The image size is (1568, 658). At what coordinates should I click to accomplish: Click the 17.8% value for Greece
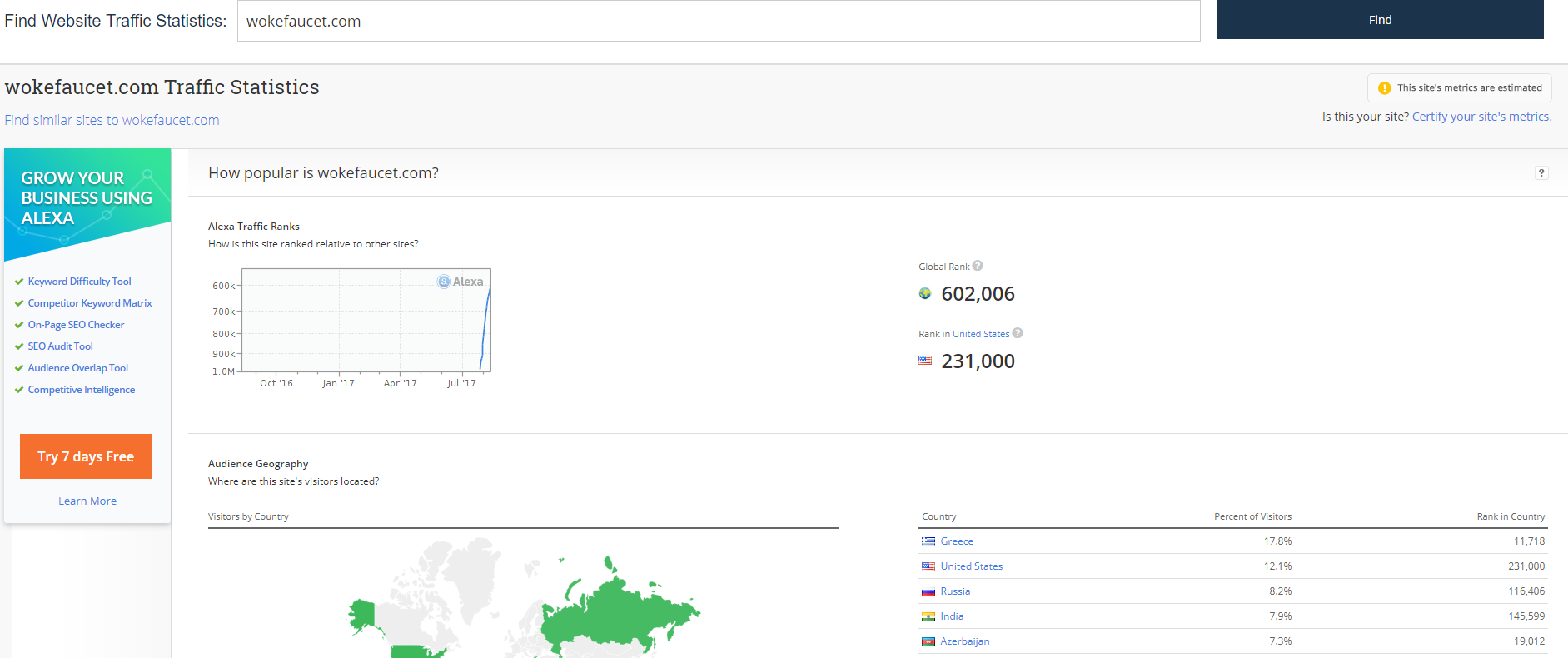1277,541
